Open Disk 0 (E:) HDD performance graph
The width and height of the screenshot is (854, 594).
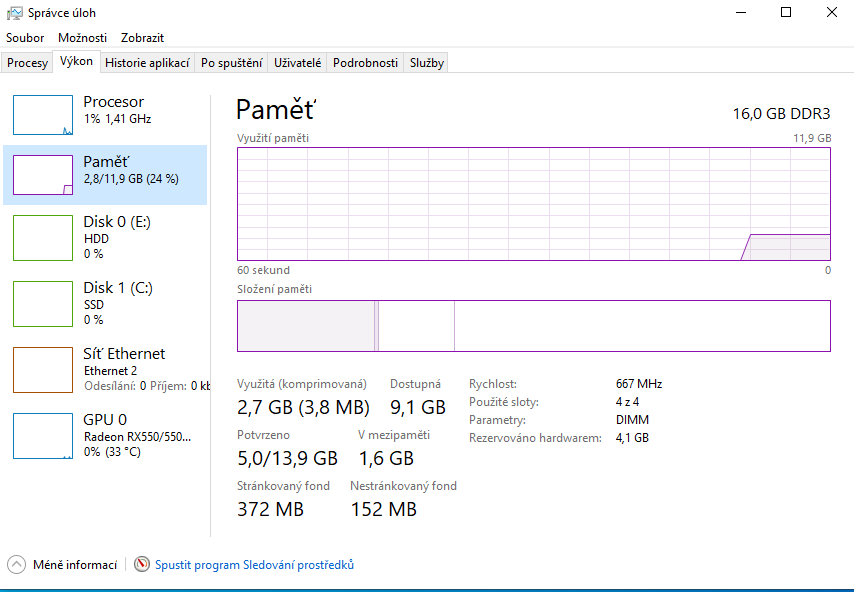pyautogui.click(x=105, y=237)
